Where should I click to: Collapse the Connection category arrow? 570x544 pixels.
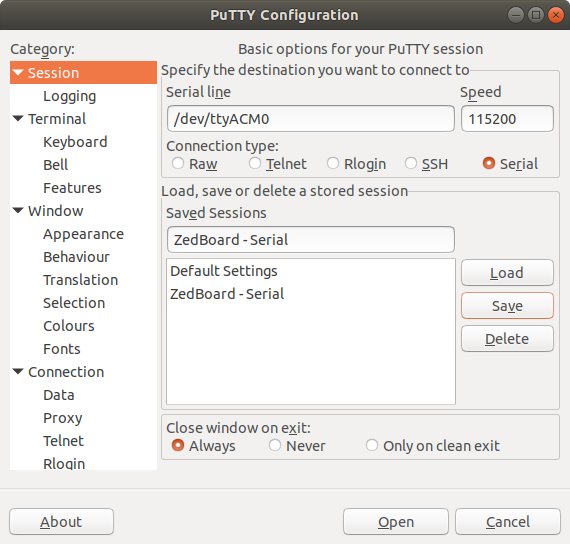point(18,372)
